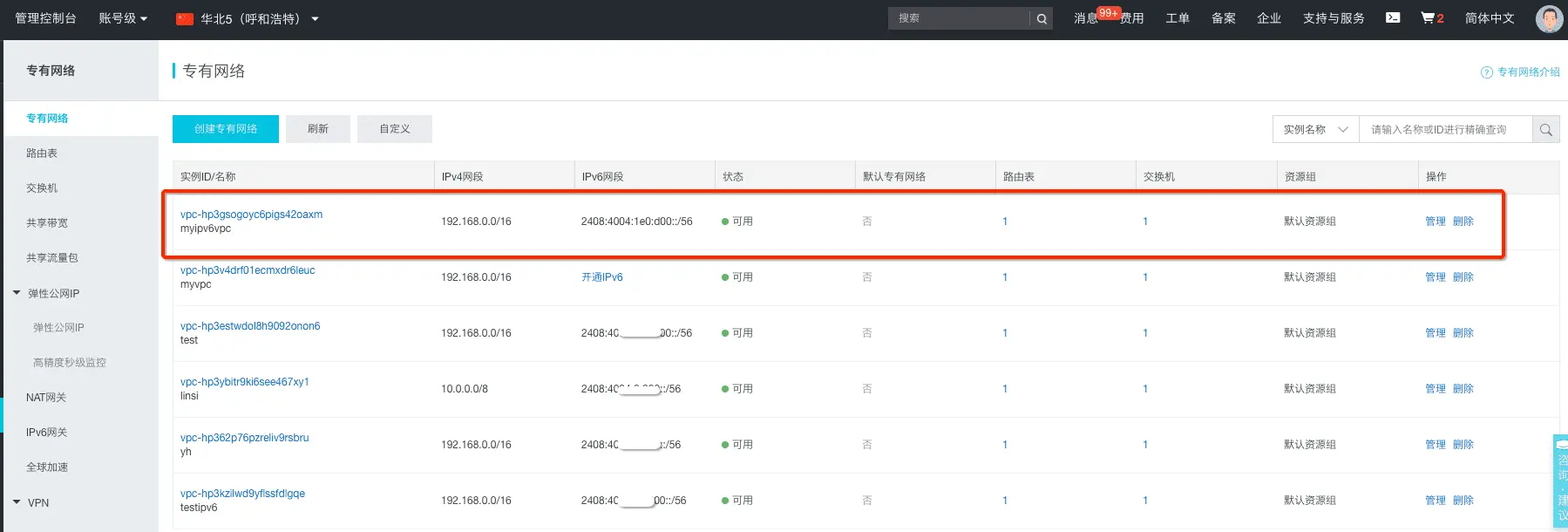Select 全球加速 in the sidebar
The height and width of the screenshot is (532, 1568).
click(x=47, y=467)
